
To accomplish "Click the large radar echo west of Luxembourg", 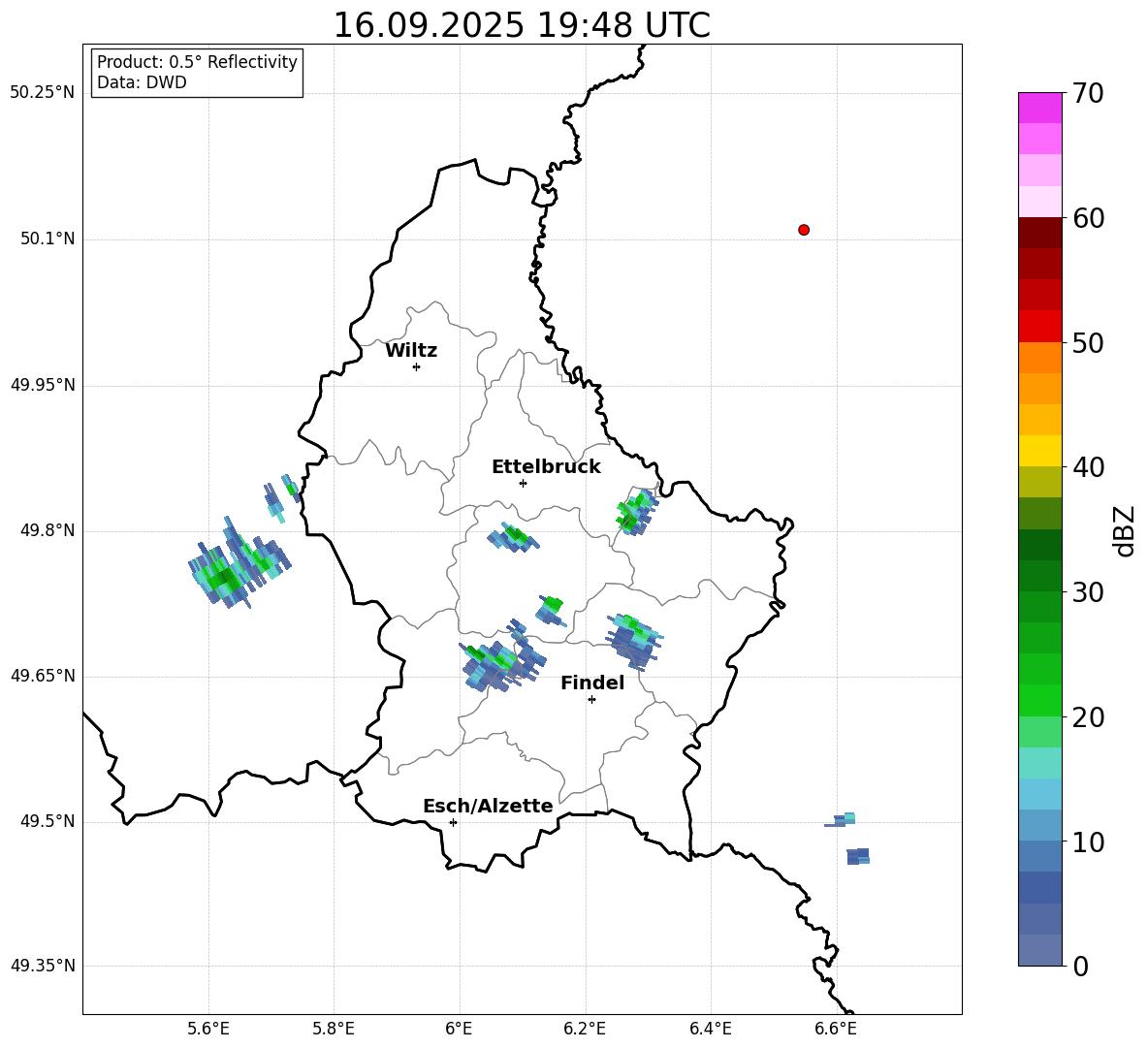I will tap(238, 564).
